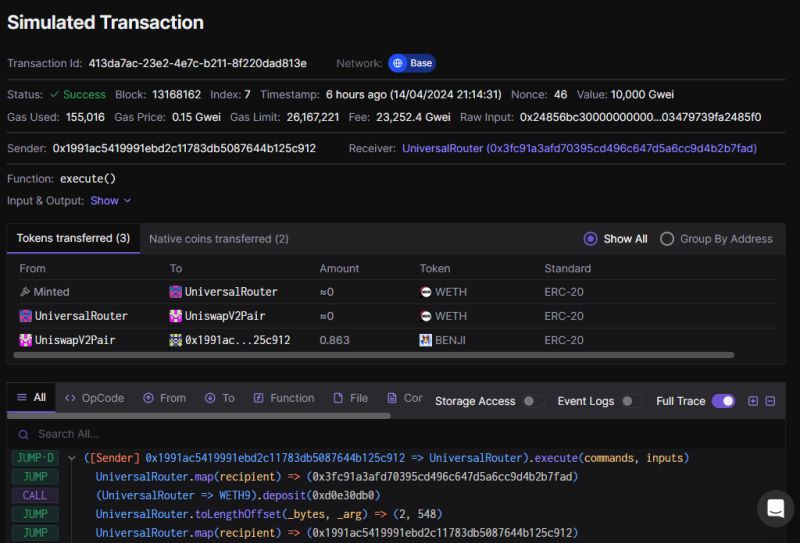
Task: Click the WETH9 deposit trace line
Action: (238, 495)
